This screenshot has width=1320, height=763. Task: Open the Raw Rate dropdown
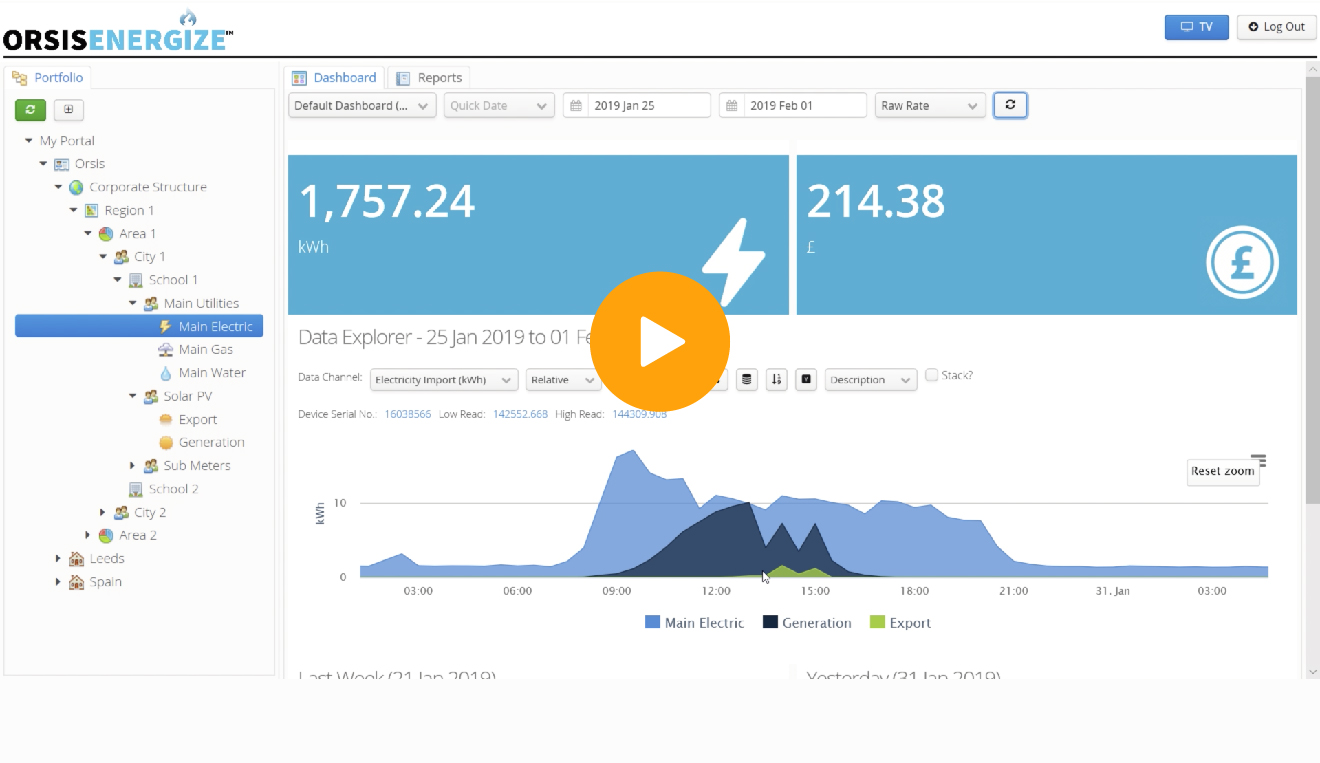point(930,105)
